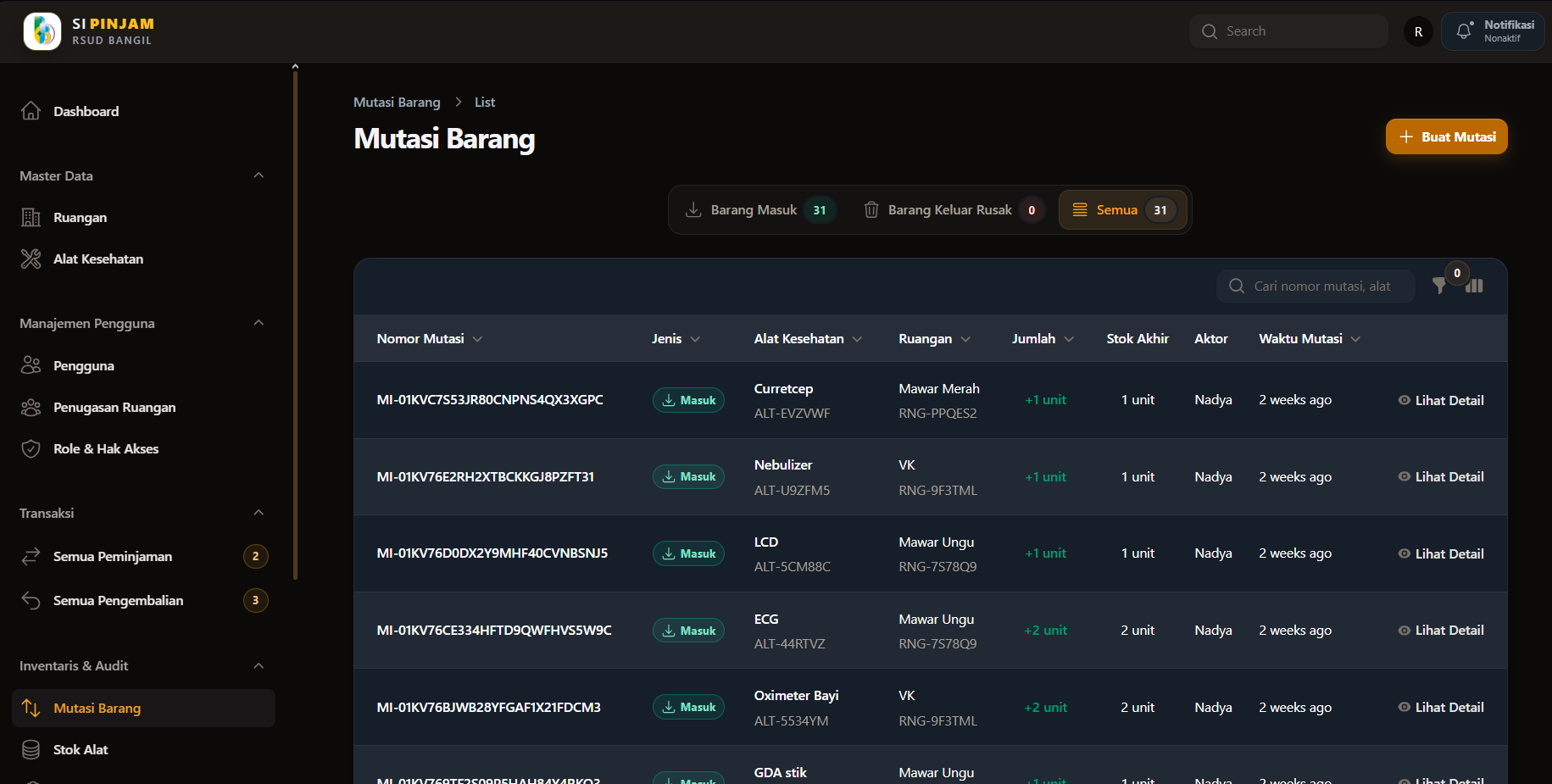The width and height of the screenshot is (1552, 784).
Task: Open the R user avatar menu
Action: [x=1418, y=31]
